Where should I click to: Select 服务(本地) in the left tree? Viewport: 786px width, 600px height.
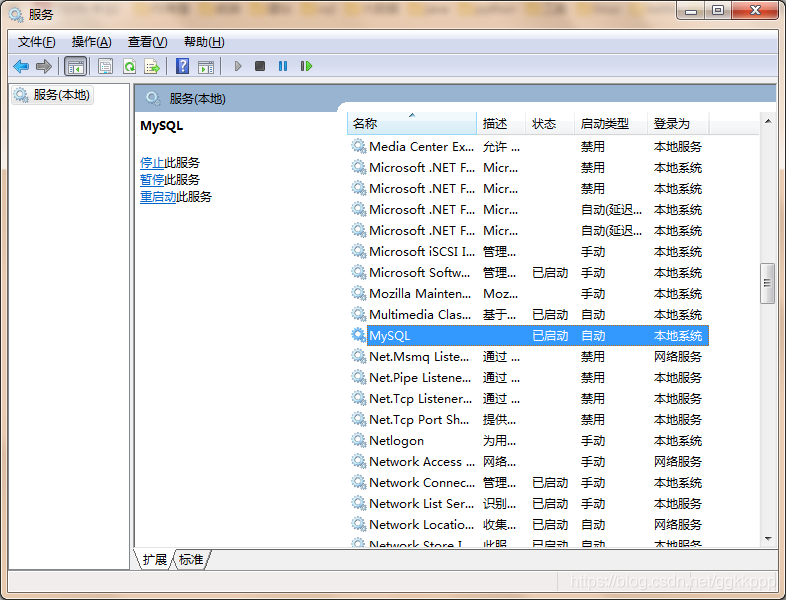pyautogui.click(x=53, y=95)
